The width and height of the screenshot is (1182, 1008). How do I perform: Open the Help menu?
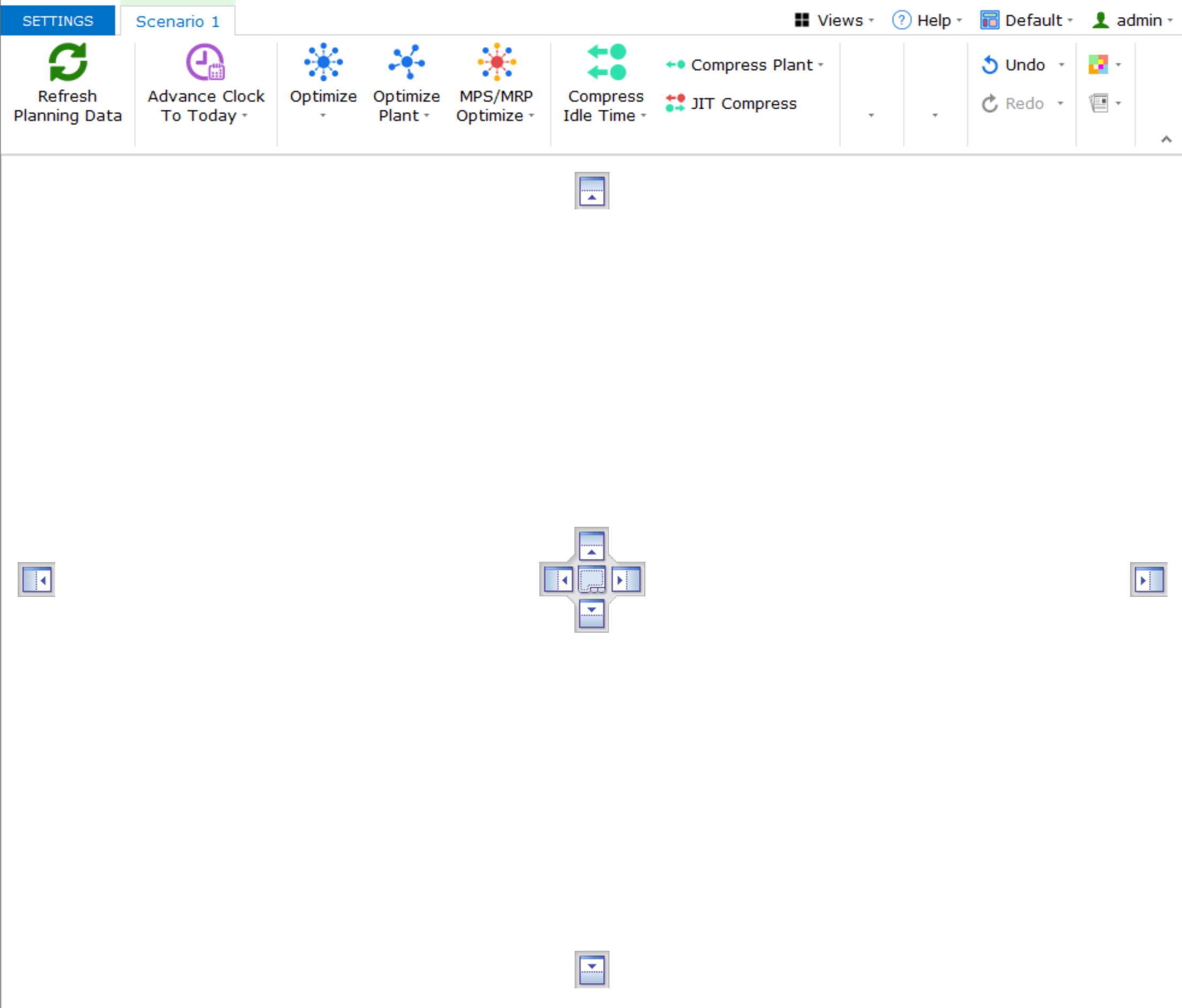point(927,20)
